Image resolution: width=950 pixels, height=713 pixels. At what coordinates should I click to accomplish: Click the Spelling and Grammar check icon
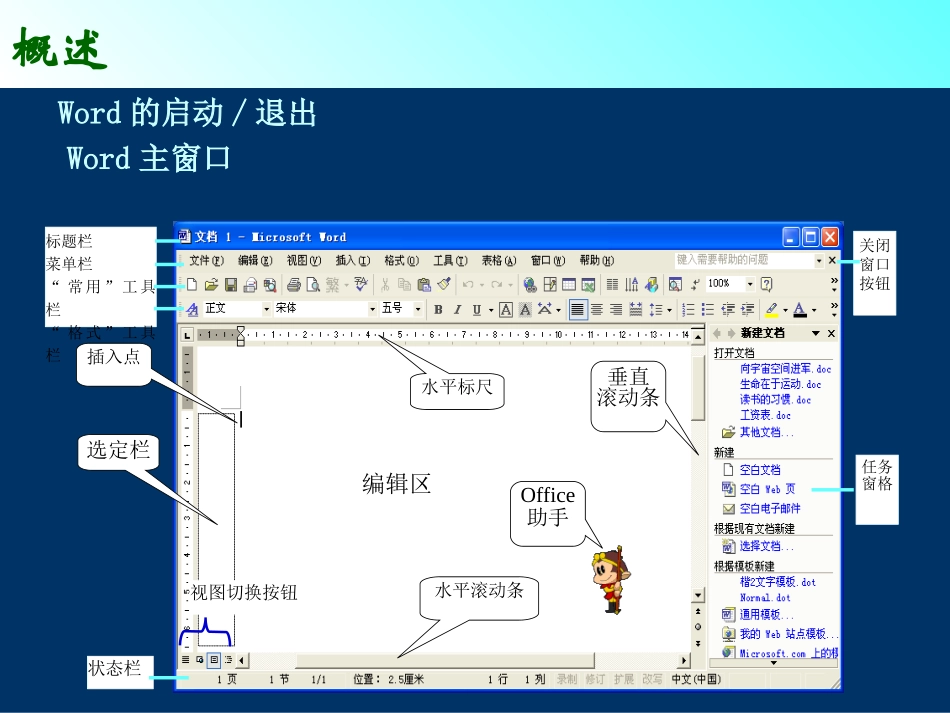361,284
